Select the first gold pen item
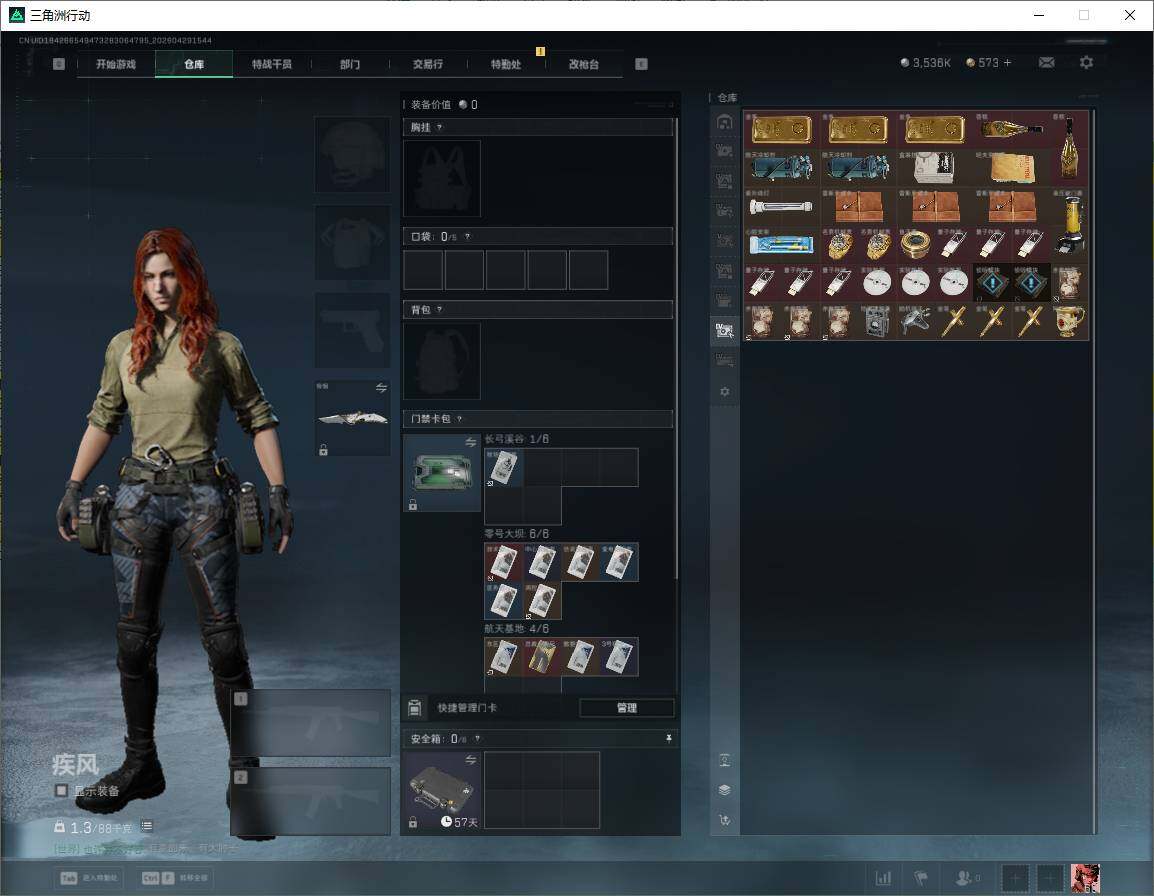Viewport: 1154px width, 896px height. tap(954, 322)
